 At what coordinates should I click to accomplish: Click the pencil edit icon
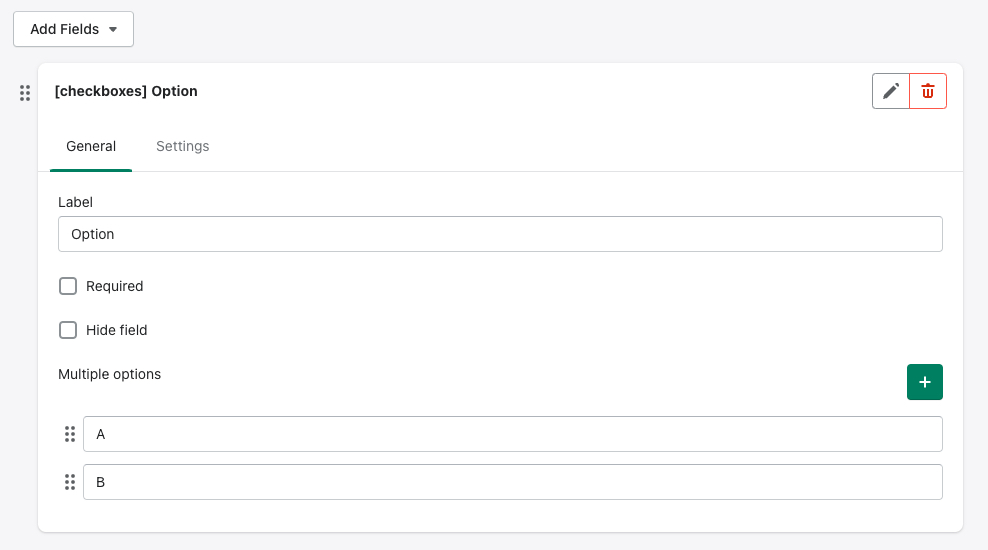coord(891,91)
